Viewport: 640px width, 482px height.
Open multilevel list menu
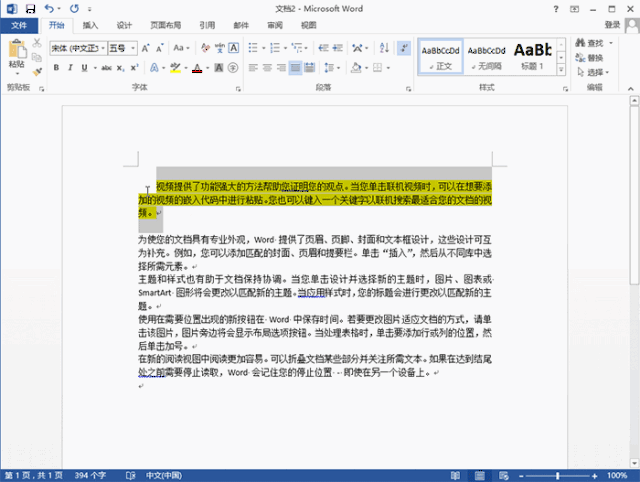(x=300, y=48)
